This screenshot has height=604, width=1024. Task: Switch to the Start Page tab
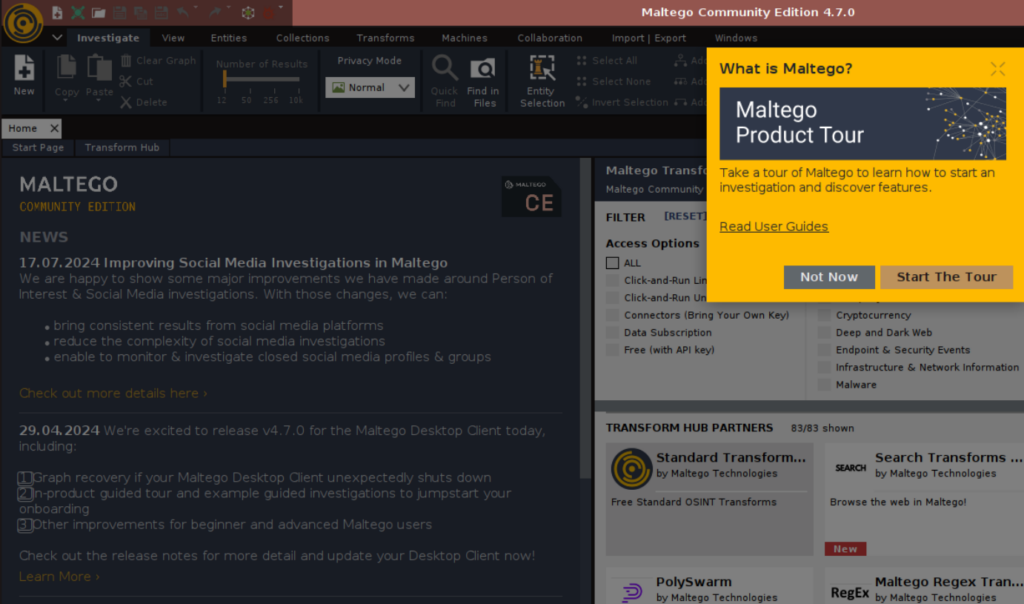(x=38, y=148)
